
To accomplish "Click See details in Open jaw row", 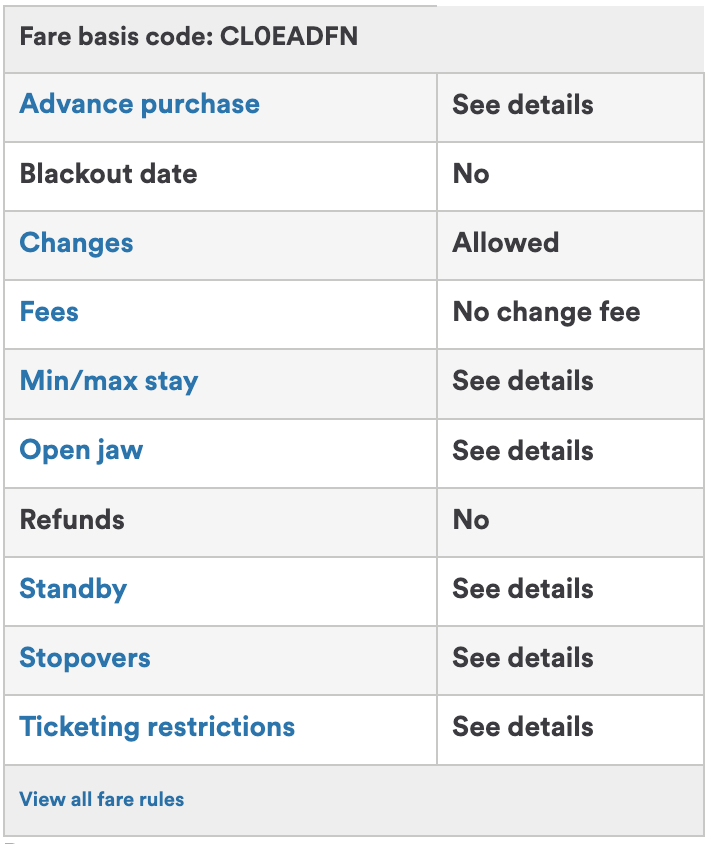I will click(522, 451).
